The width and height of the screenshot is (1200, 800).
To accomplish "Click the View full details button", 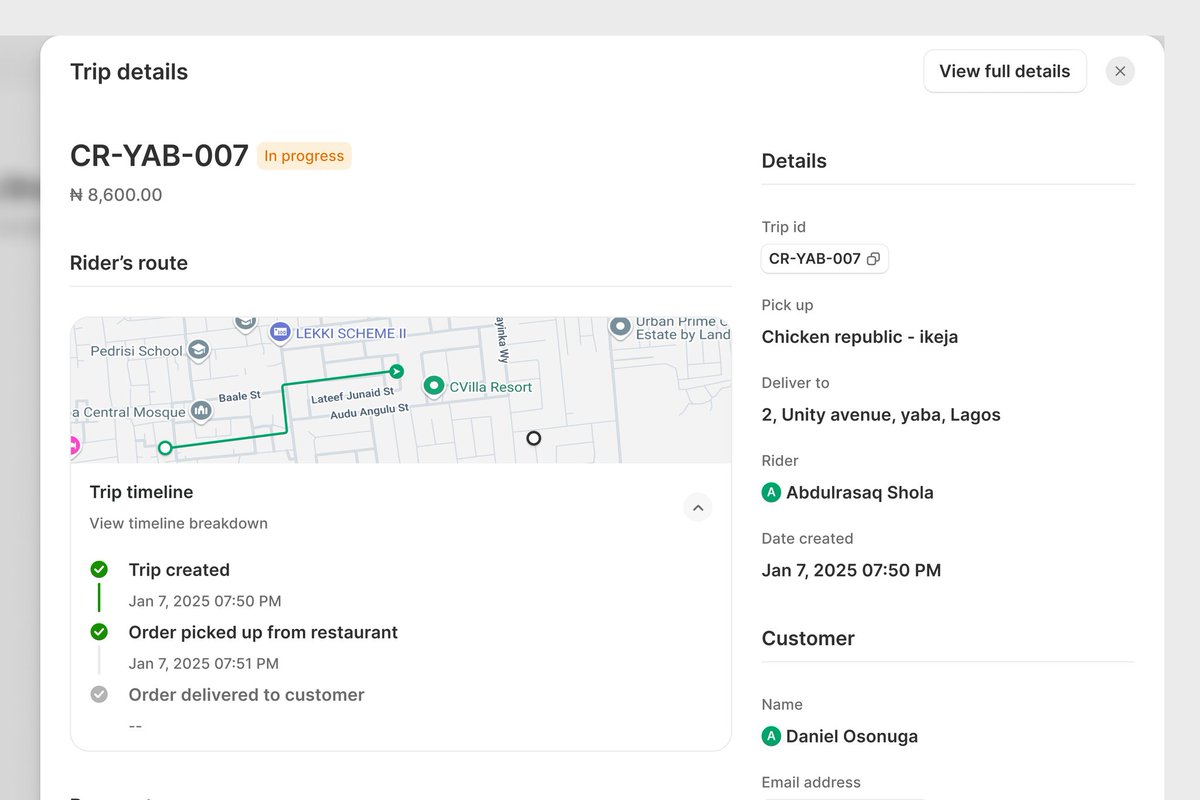I will 1005,71.
